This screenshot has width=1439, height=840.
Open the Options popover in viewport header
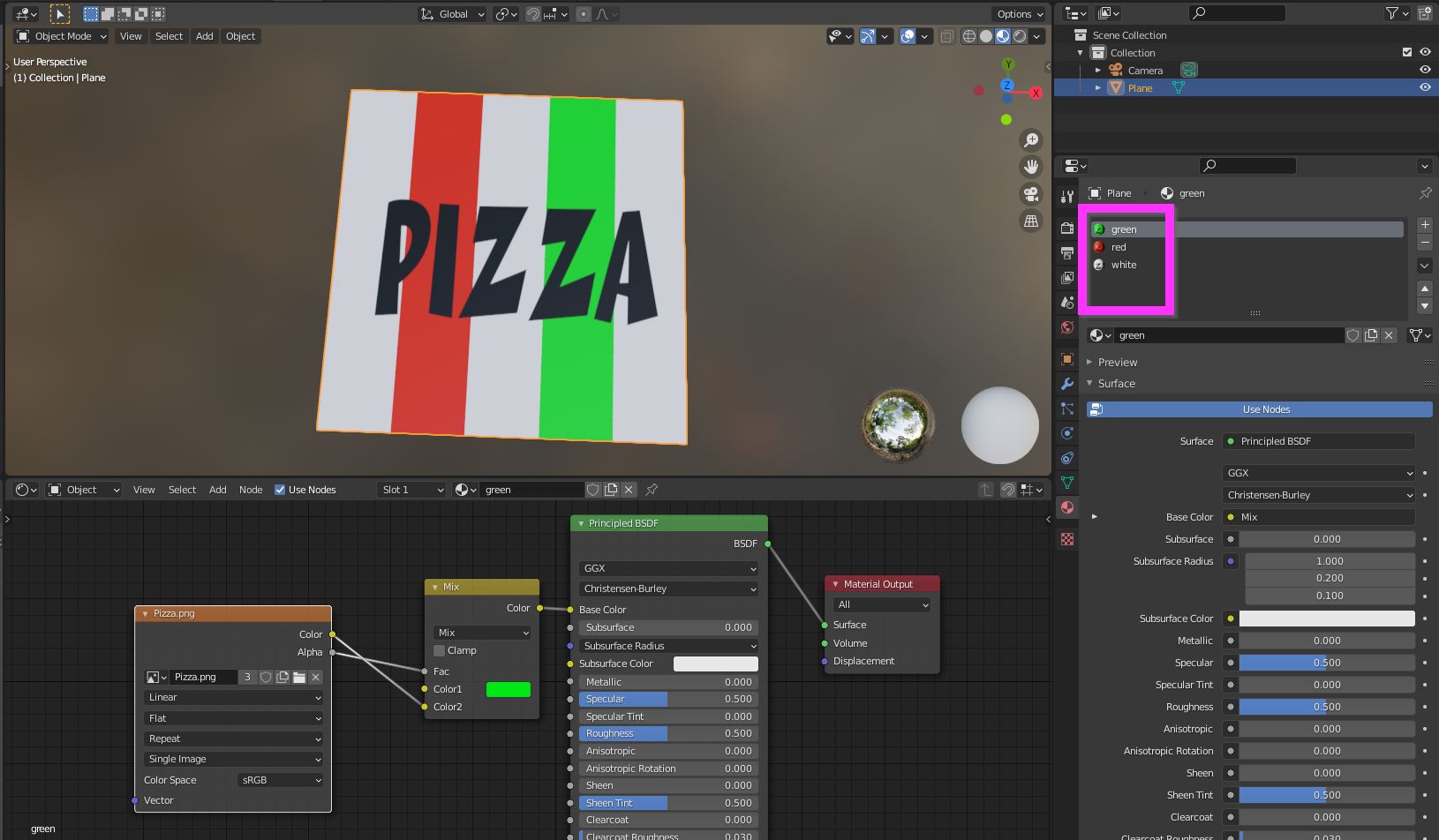pos(1019,14)
